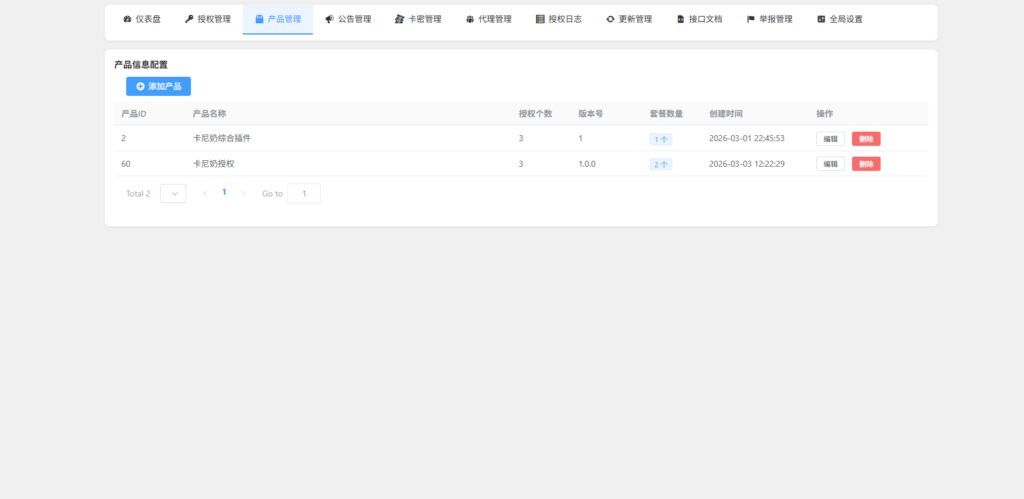Open the 仪表盘 dashboard tab
1024x499 pixels.
(x=141, y=19)
